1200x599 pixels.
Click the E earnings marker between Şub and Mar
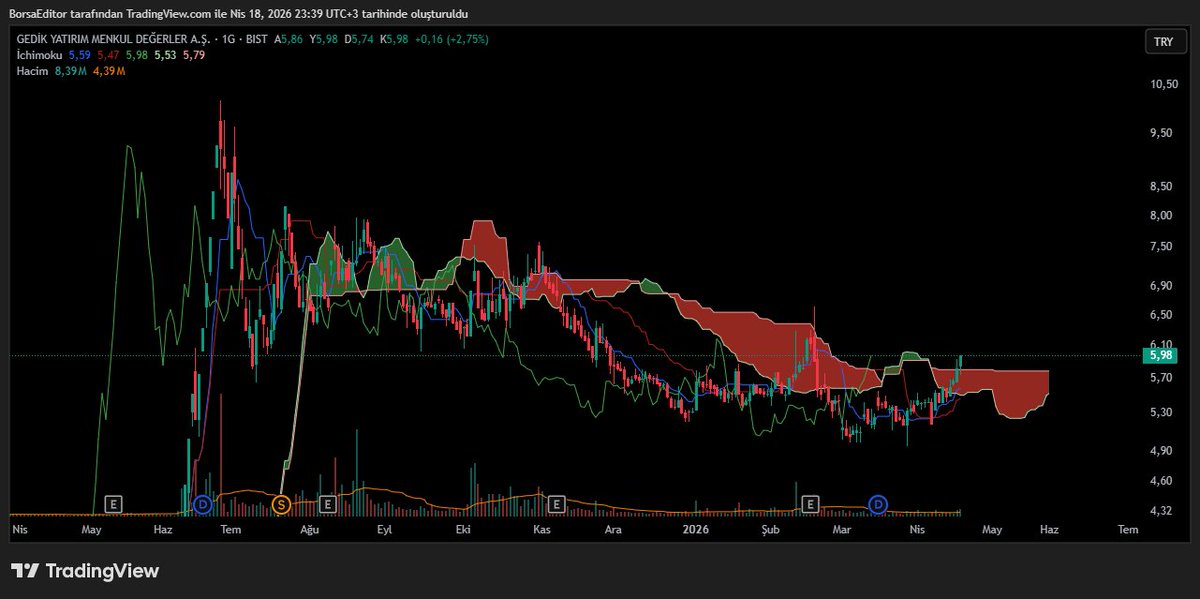(811, 503)
